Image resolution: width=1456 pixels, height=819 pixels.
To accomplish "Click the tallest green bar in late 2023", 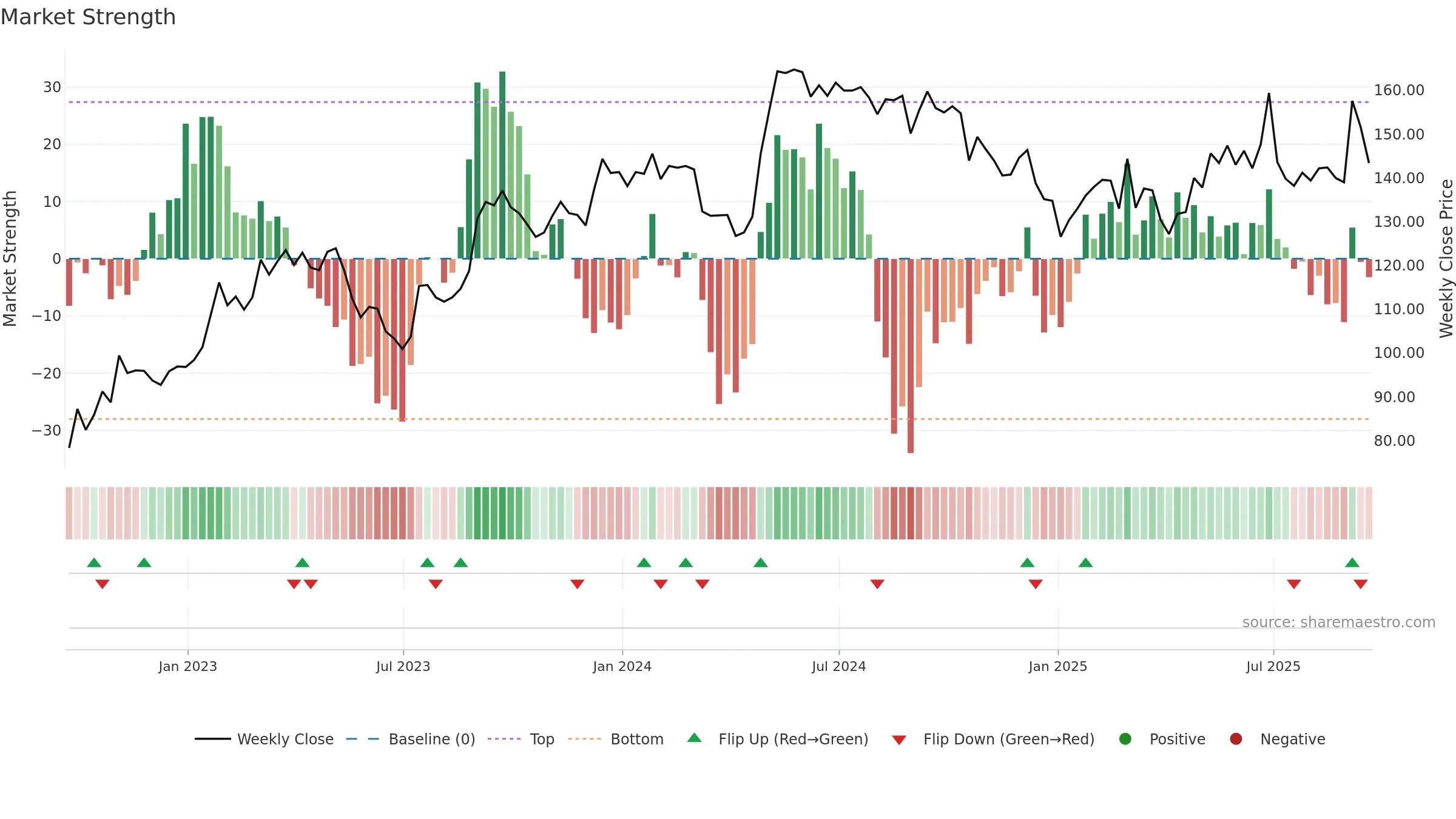I will (x=502, y=165).
